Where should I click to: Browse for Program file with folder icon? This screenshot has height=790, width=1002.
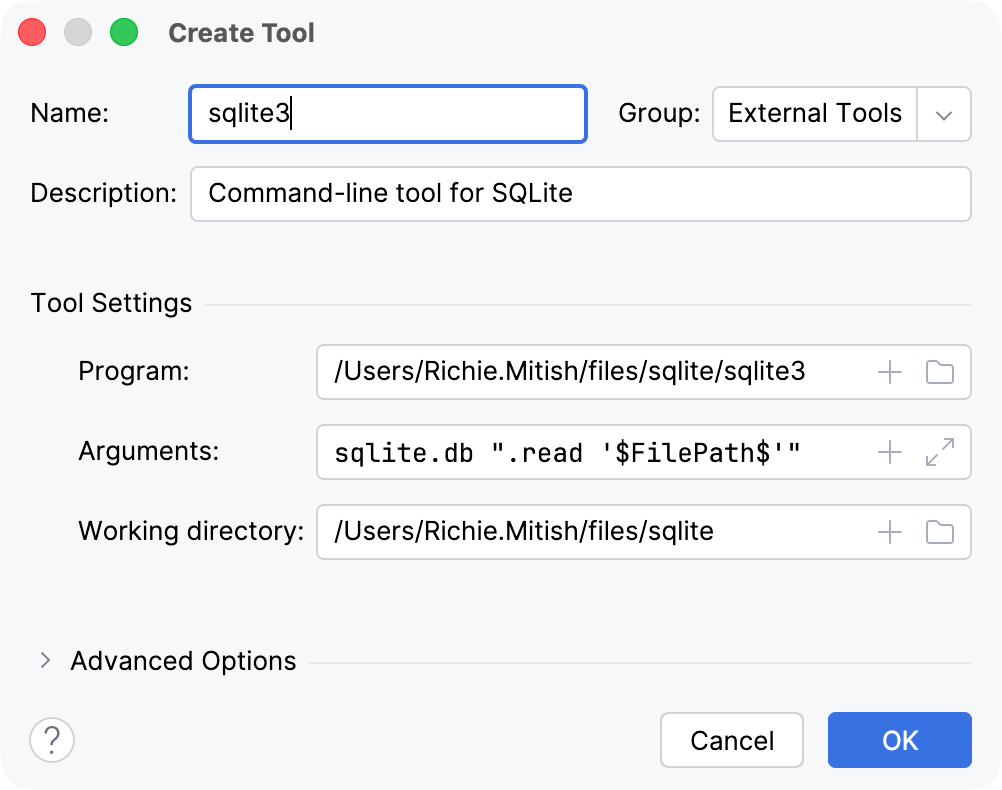(939, 372)
